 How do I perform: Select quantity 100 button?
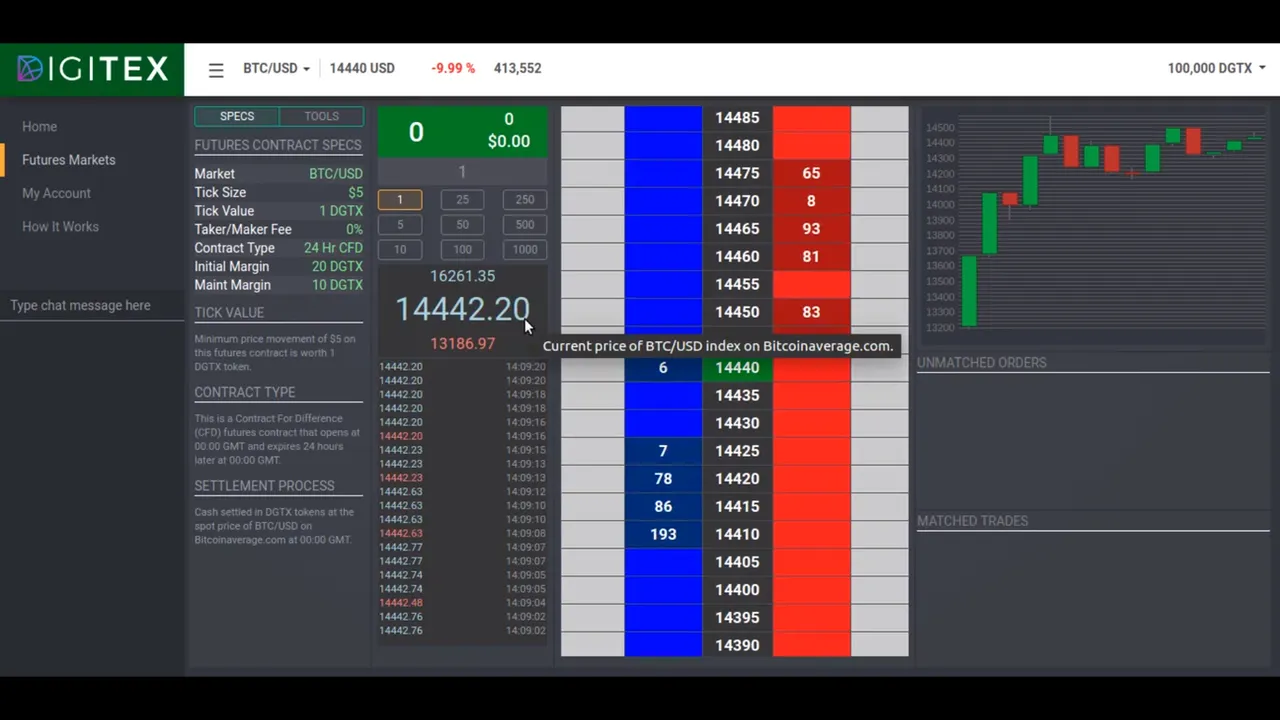point(462,250)
